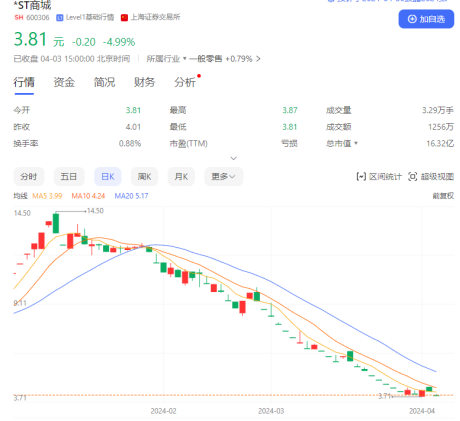Click the 换手率 value 0.88%

pyautogui.click(x=130, y=143)
